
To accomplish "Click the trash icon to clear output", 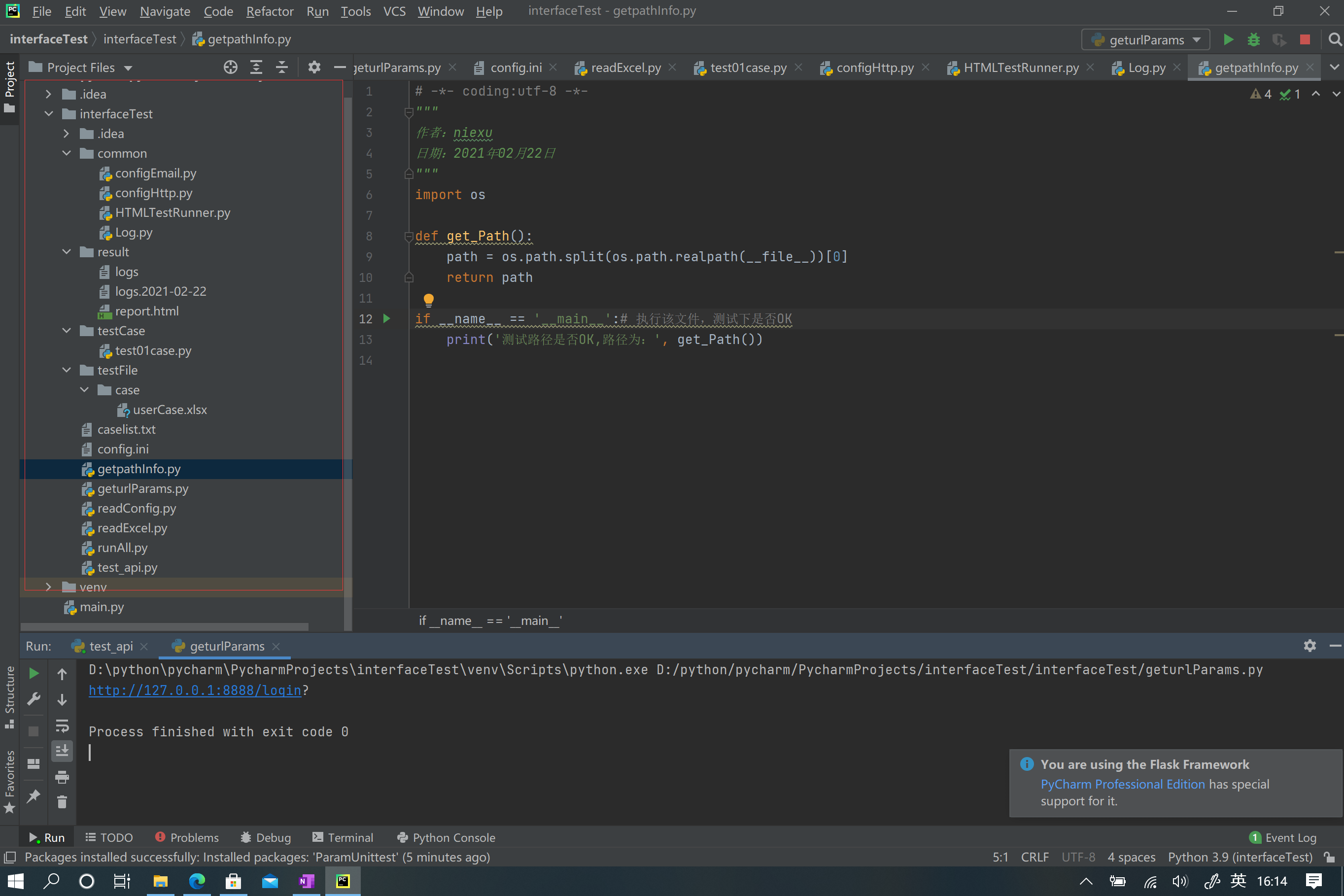I will coord(62,802).
